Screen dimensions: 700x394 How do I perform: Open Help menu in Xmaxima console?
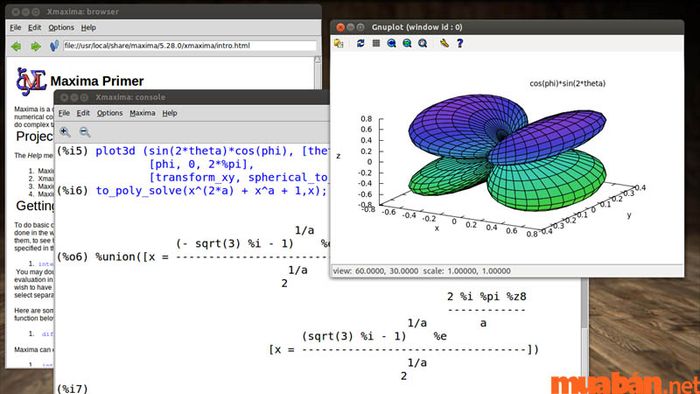(170, 113)
